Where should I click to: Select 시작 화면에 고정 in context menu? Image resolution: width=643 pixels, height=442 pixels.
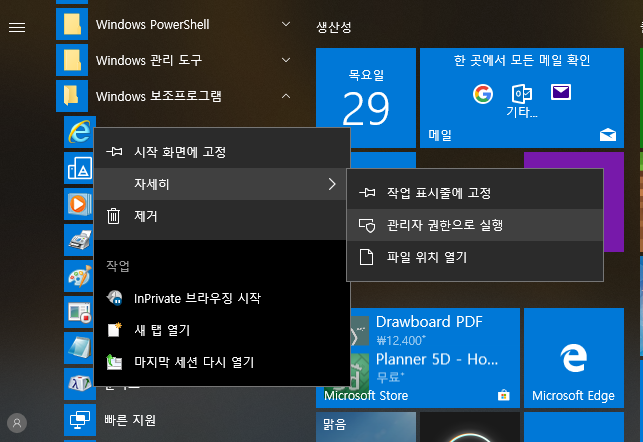click(x=222, y=152)
